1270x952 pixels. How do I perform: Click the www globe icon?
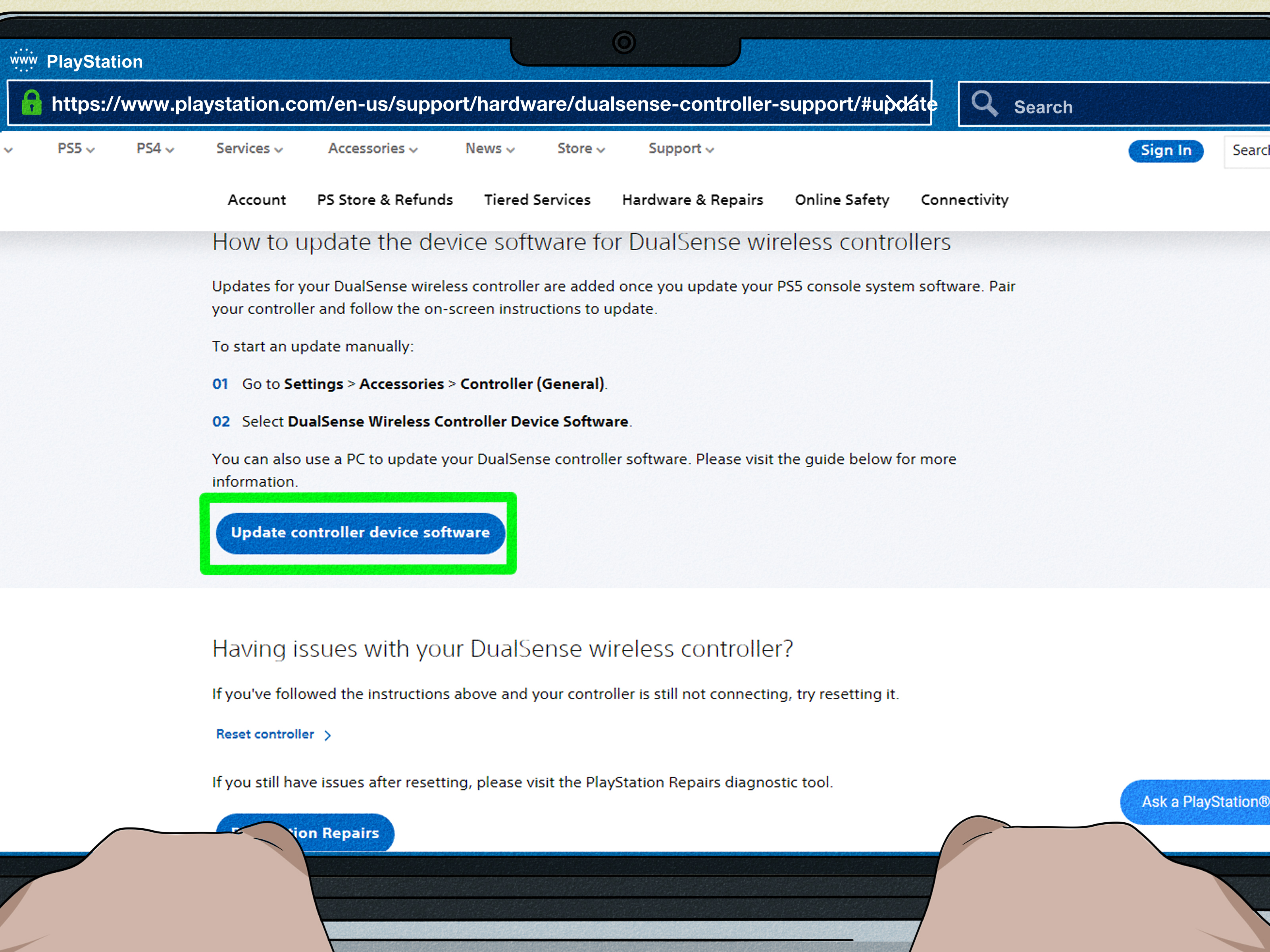click(23, 59)
